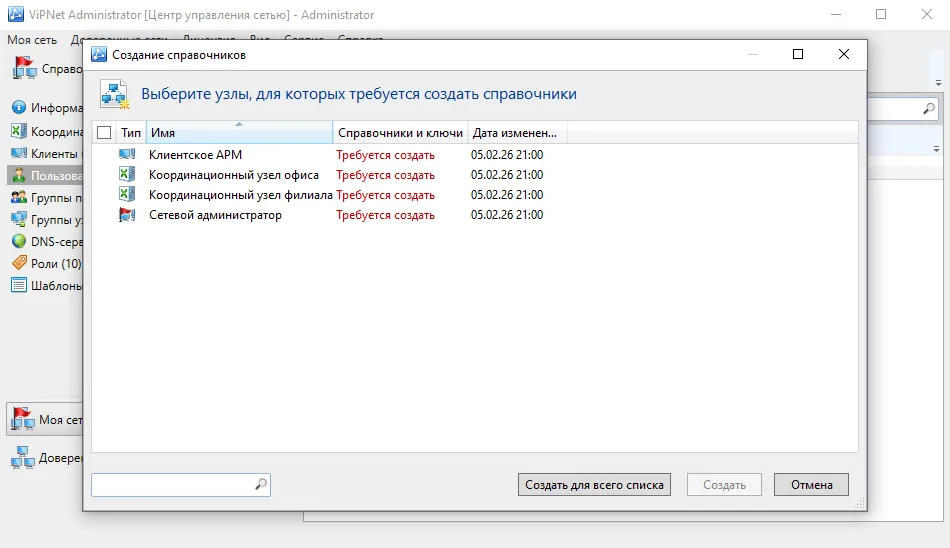
Task: Open the Моя сеть menu
Action: (x=32, y=40)
